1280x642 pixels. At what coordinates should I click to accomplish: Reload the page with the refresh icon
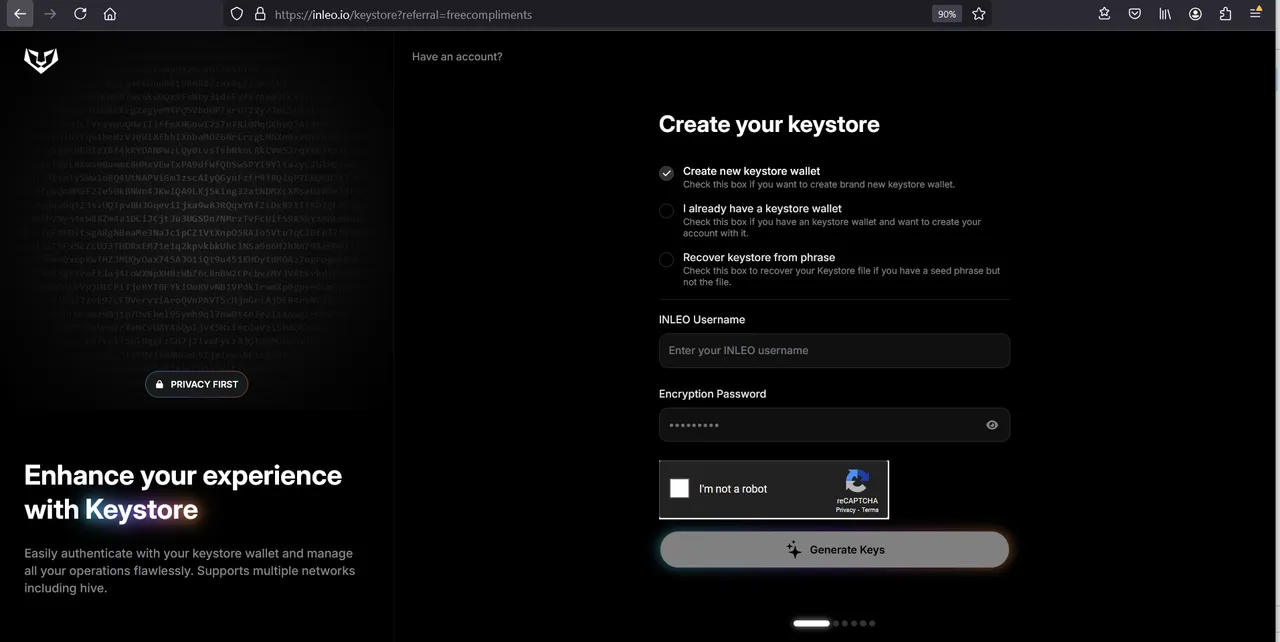point(80,14)
